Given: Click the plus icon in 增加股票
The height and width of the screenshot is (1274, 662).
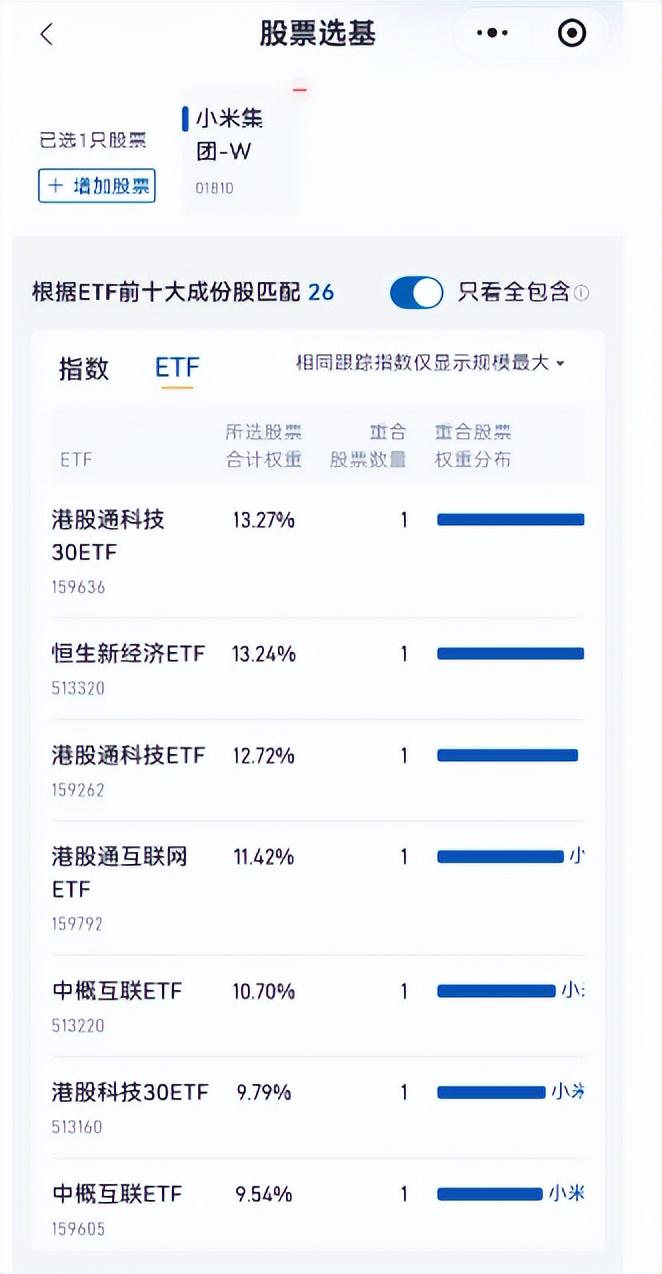Looking at the screenshot, I should pos(55,186).
